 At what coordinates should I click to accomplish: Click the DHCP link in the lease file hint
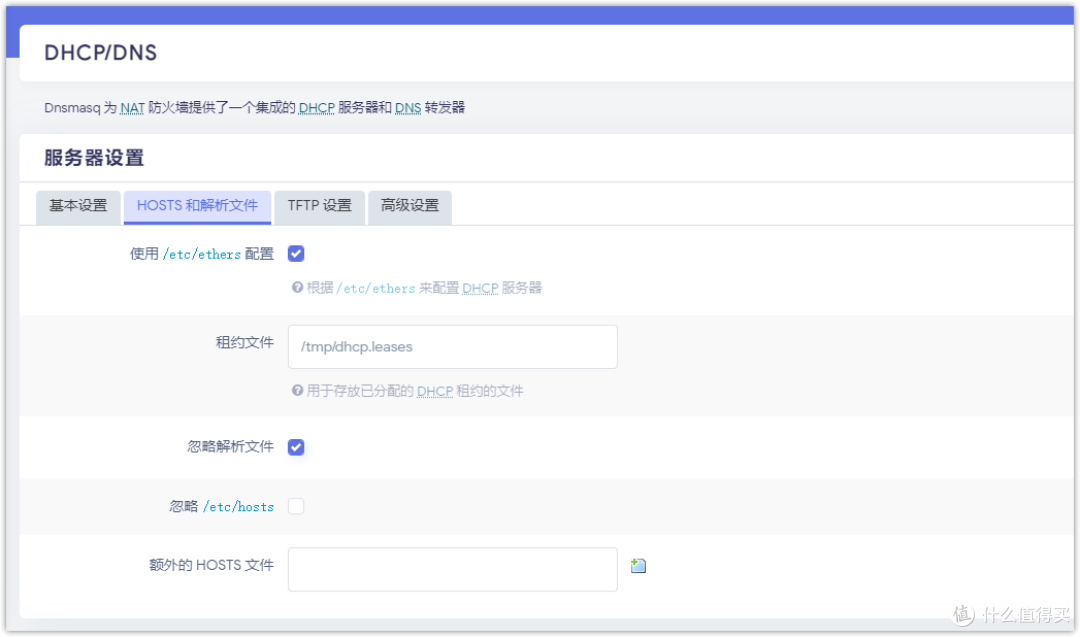point(435,391)
